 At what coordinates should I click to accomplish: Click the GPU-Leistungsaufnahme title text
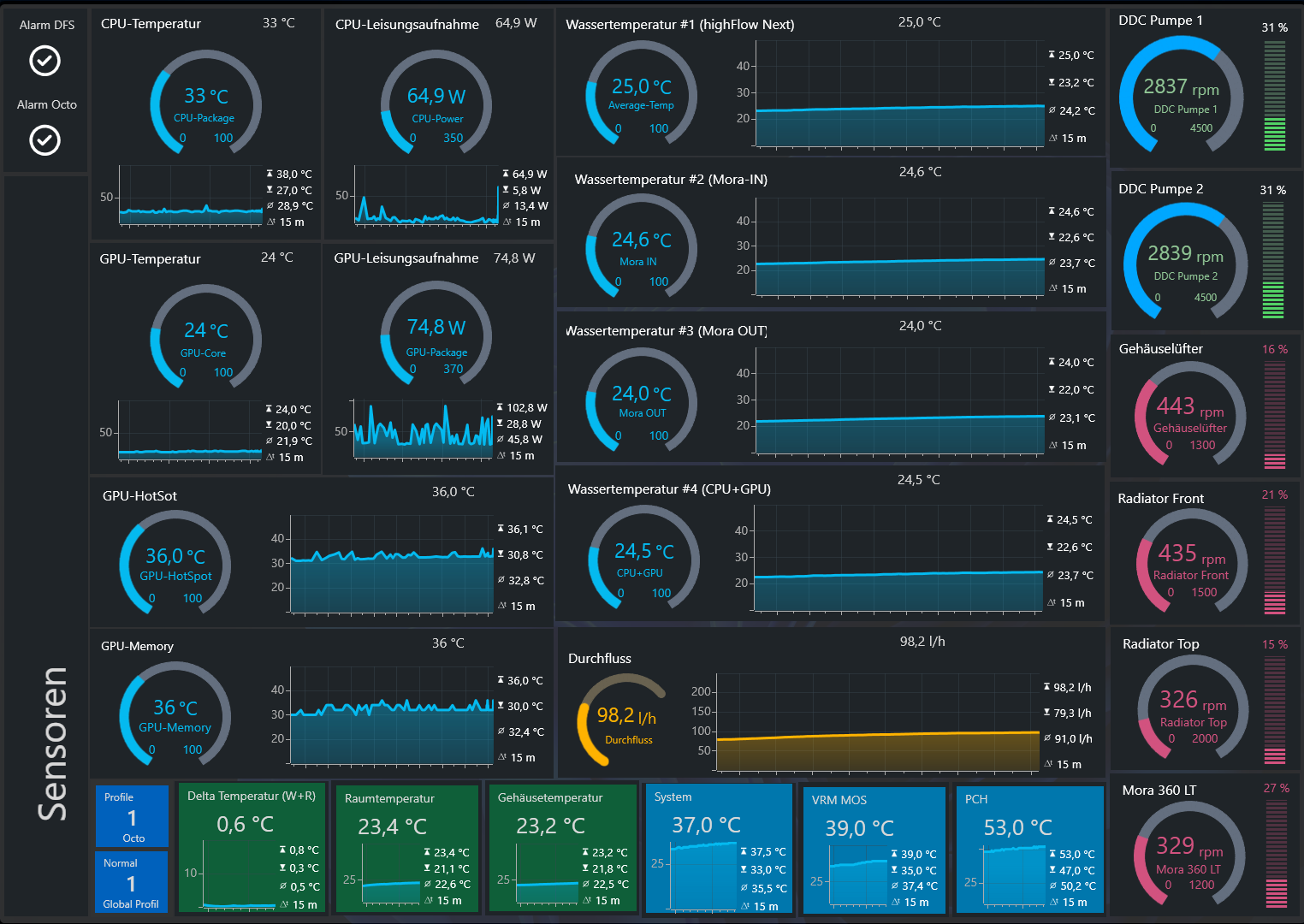pyautogui.click(x=406, y=258)
